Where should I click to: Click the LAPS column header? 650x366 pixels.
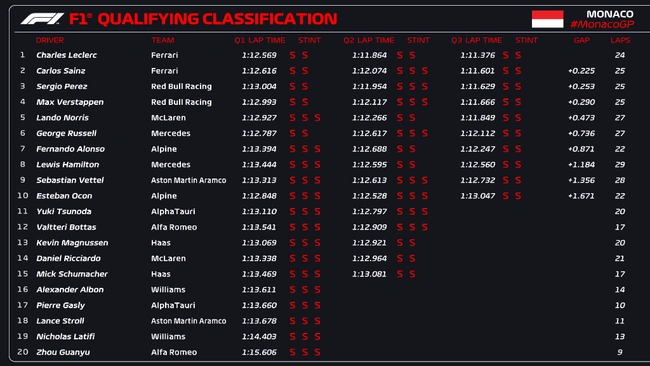click(620, 40)
